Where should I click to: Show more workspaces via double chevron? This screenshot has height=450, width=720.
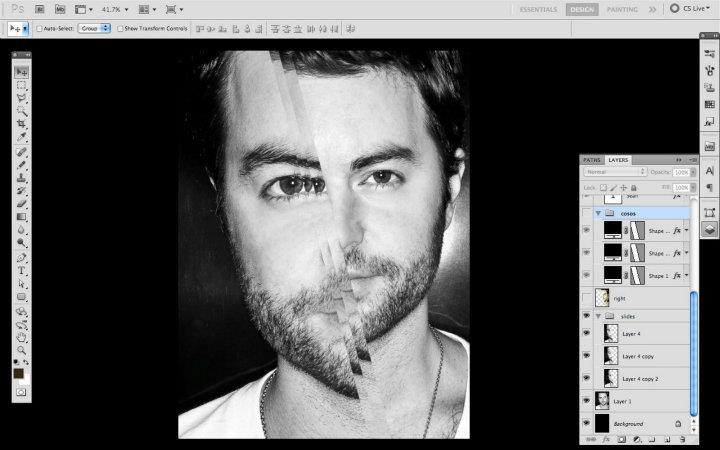pyautogui.click(x=652, y=9)
